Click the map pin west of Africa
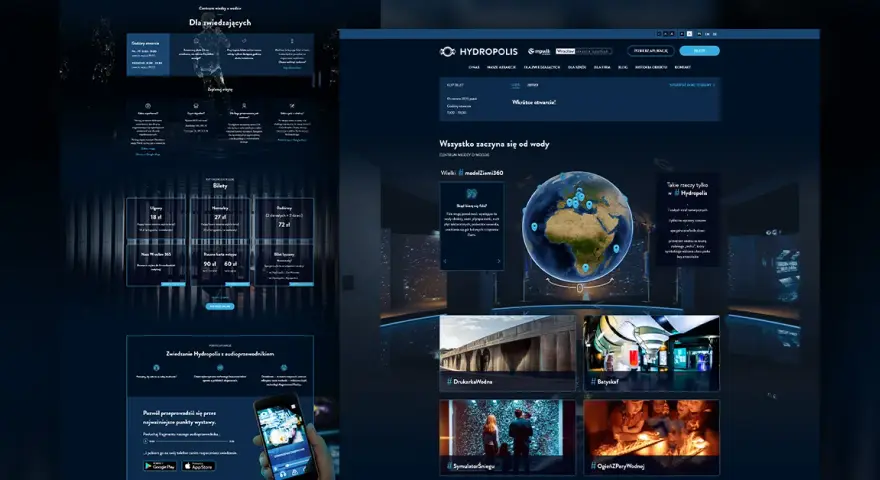The width and height of the screenshot is (880, 480). (534, 227)
